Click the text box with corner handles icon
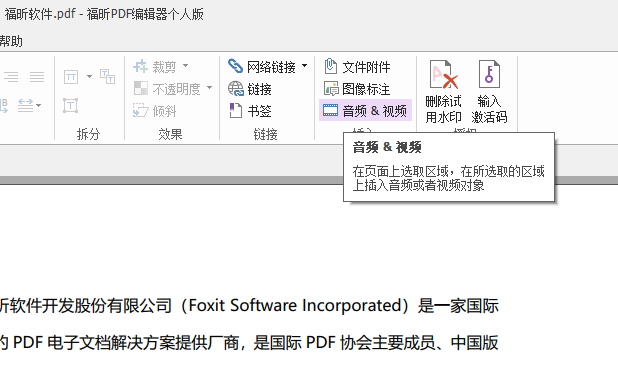618x368 pixels. 71,106
